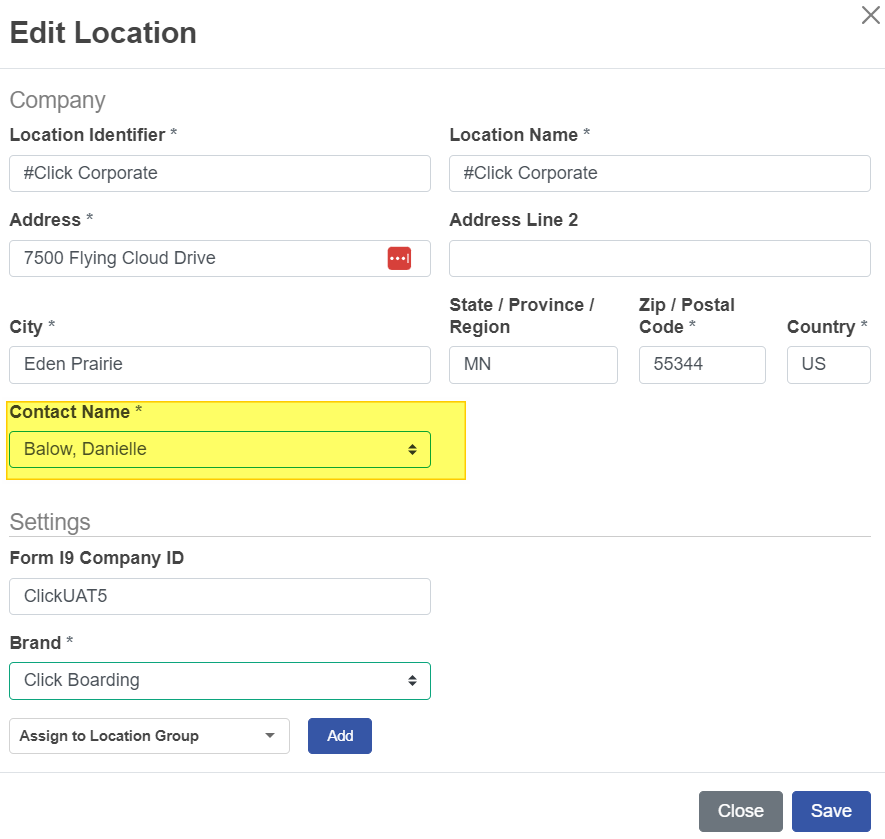Click the Settings section heading

tap(50, 522)
